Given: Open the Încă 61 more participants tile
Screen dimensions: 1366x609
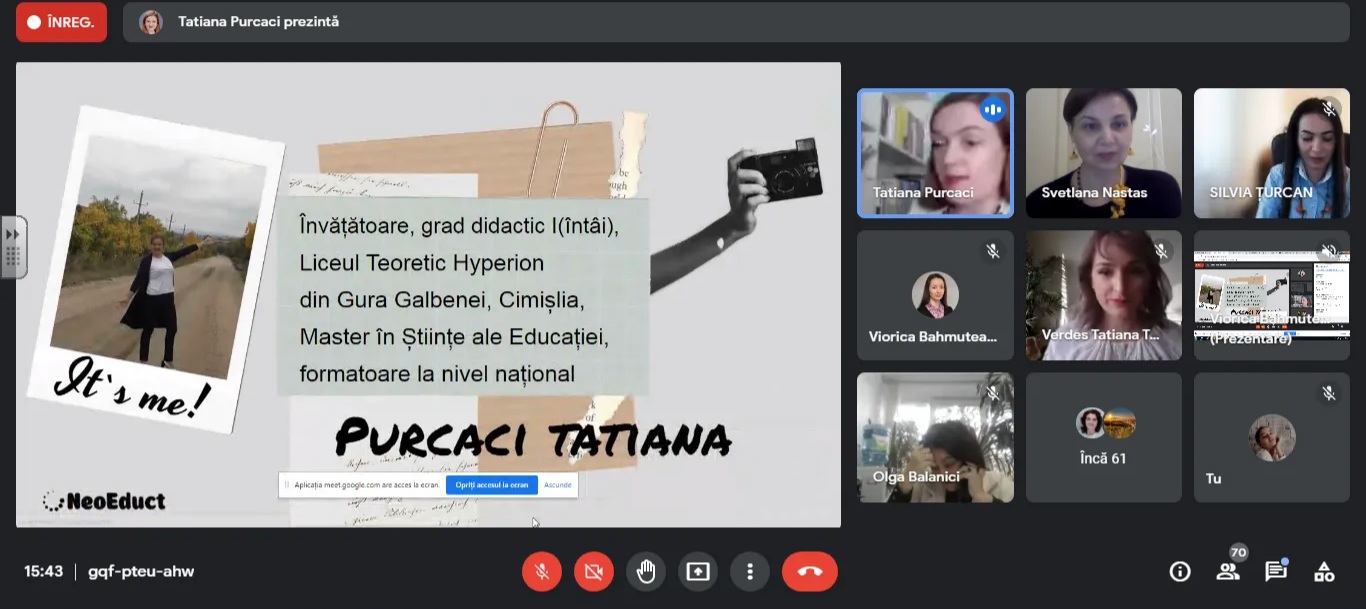Looking at the screenshot, I should point(1104,438).
